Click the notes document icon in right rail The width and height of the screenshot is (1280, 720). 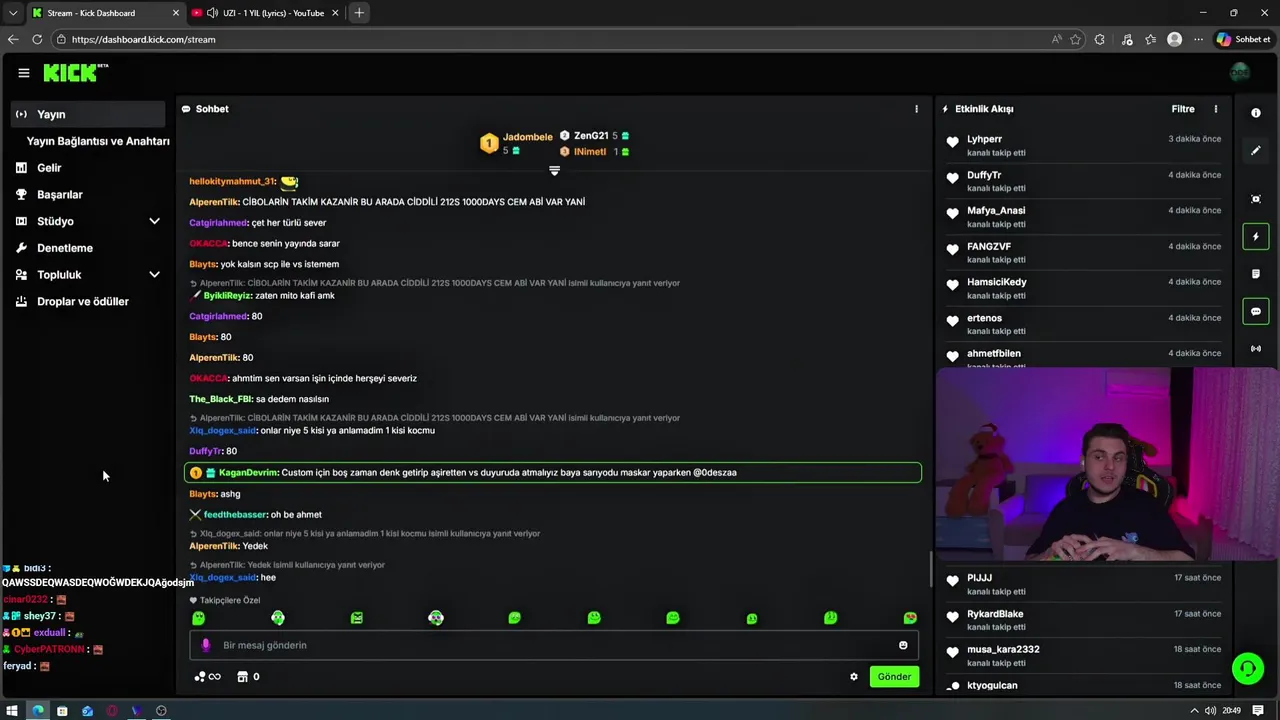[1256, 274]
